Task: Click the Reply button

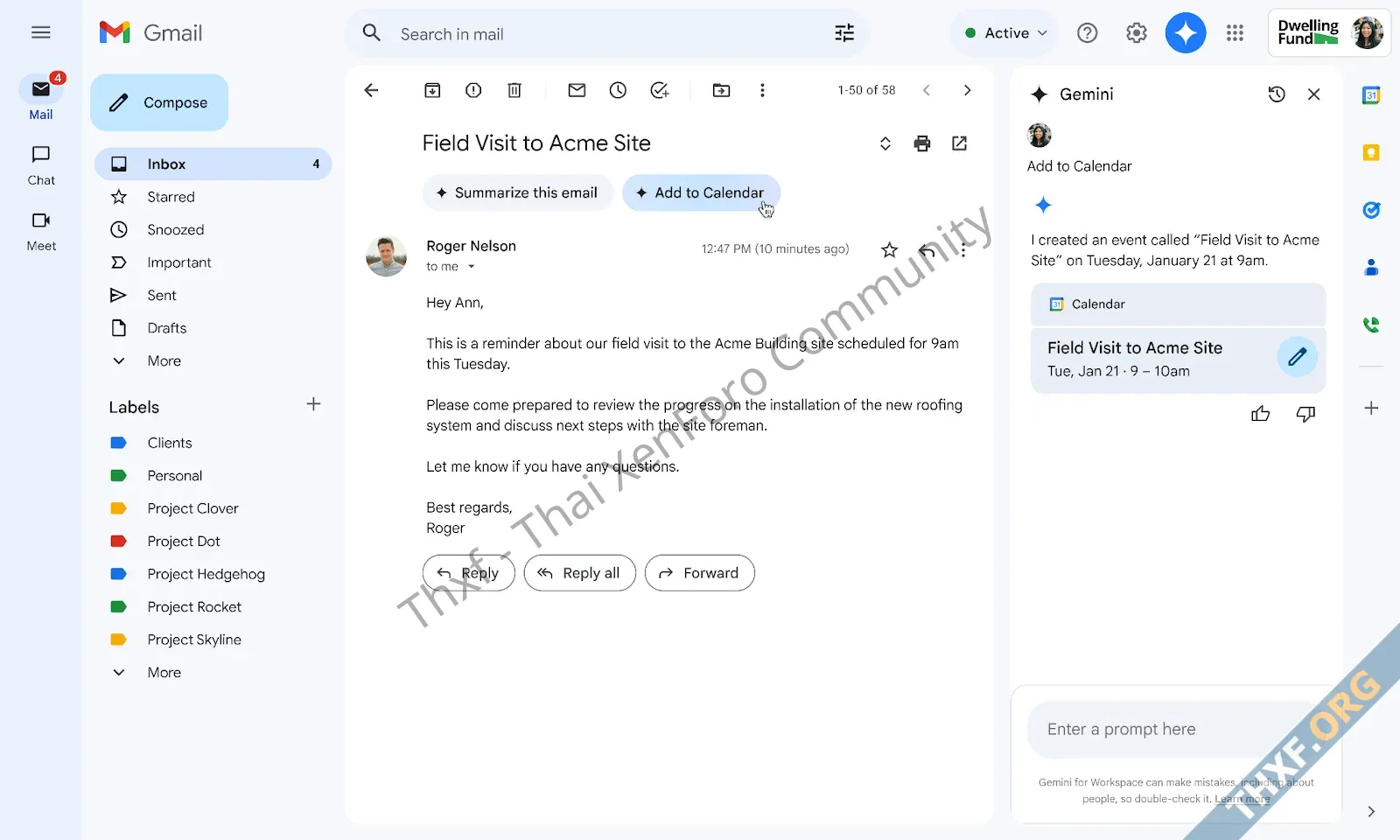Action: tap(469, 573)
